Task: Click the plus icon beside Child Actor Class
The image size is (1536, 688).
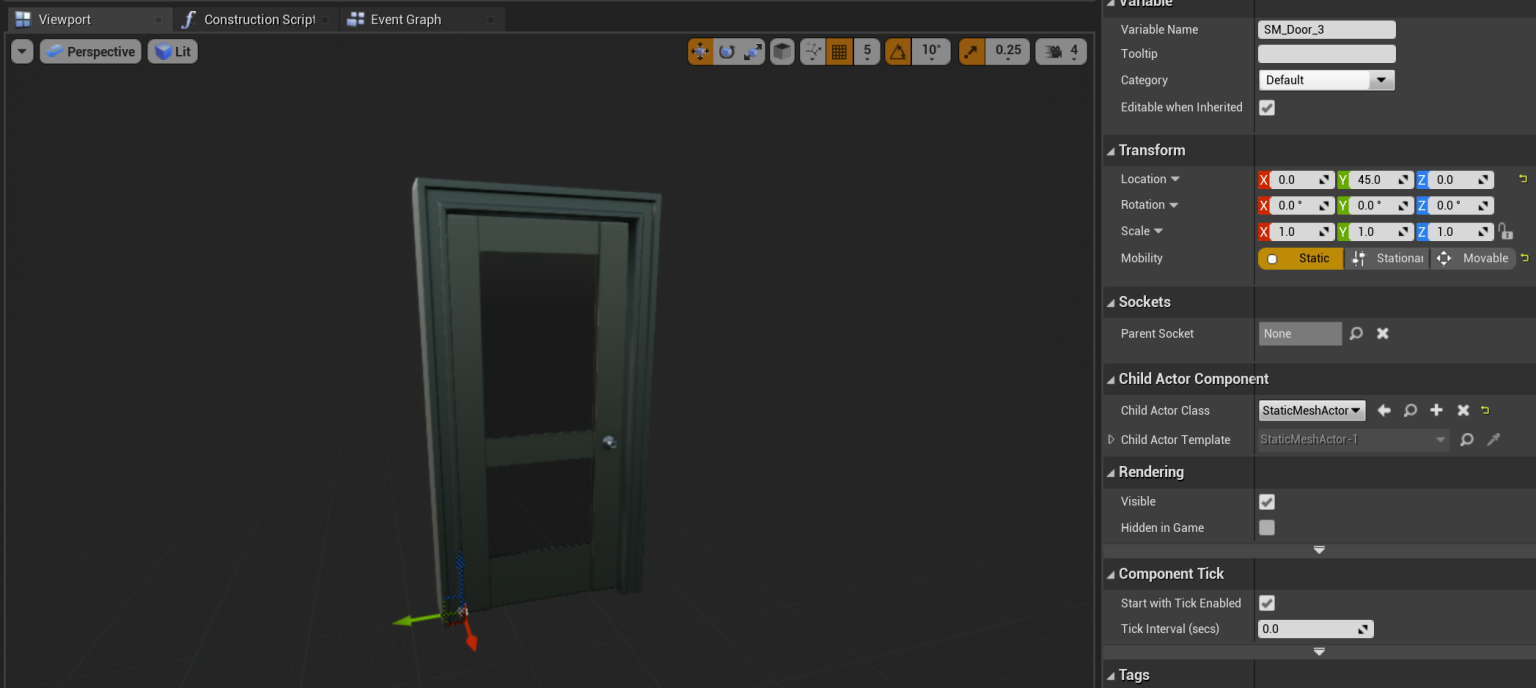Action: tap(1436, 411)
